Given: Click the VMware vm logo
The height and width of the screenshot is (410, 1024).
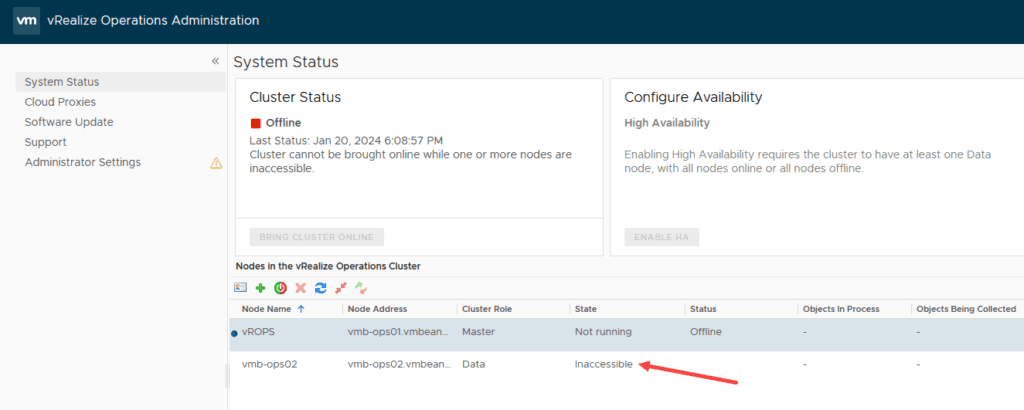Looking at the screenshot, I should pos(27,21).
